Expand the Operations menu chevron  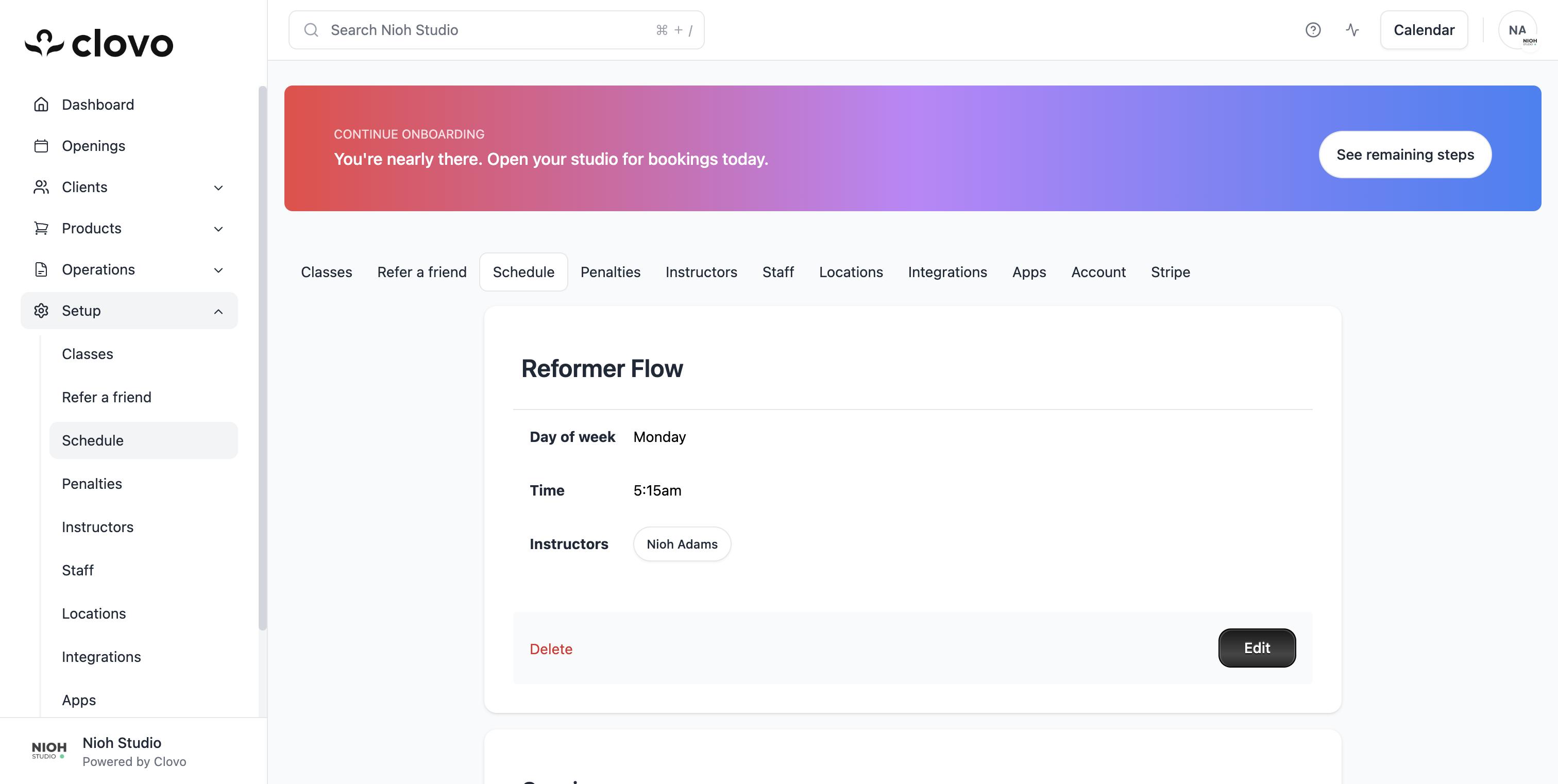(218, 269)
